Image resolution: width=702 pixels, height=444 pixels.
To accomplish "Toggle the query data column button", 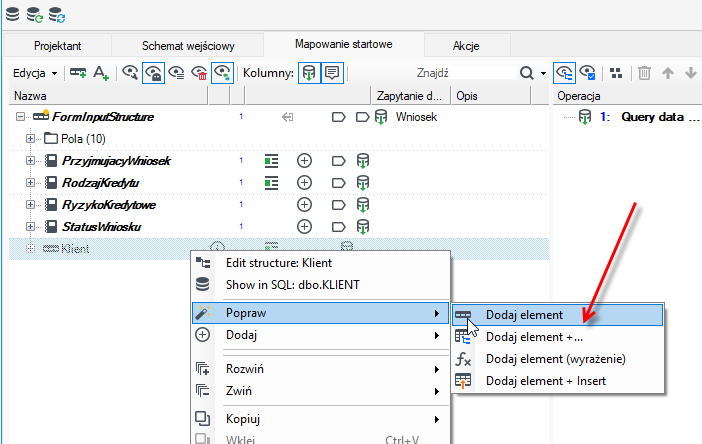I will [309, 73].
